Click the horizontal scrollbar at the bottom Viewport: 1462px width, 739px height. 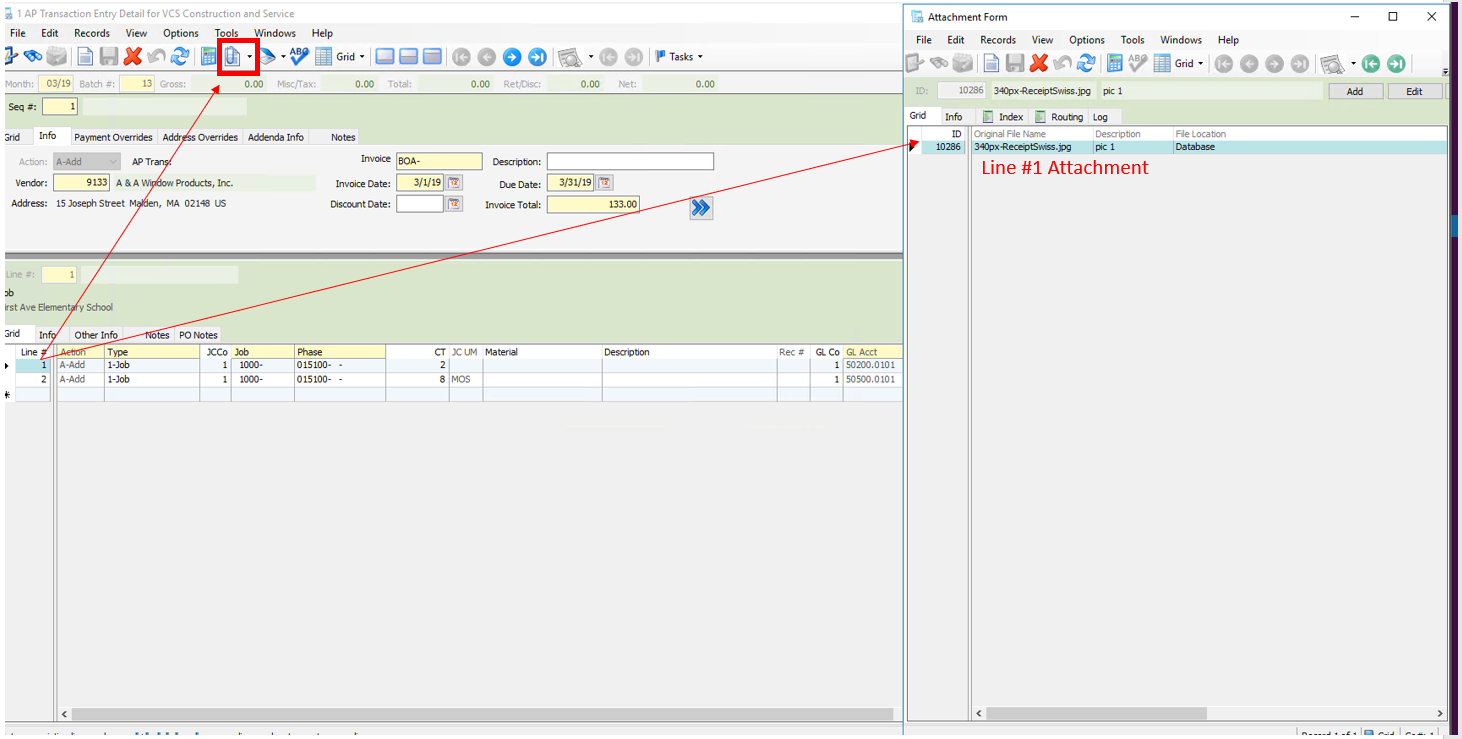pos(480,714)
